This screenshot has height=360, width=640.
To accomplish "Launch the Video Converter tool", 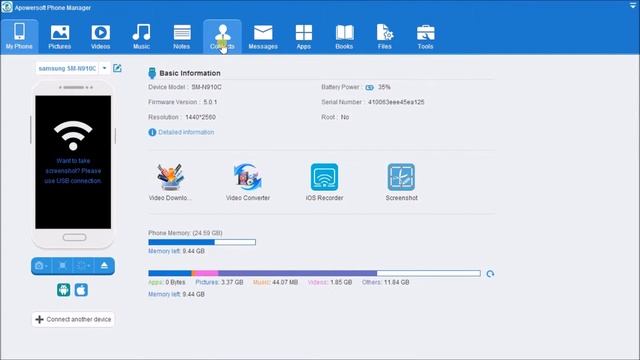I will [248, 182].
